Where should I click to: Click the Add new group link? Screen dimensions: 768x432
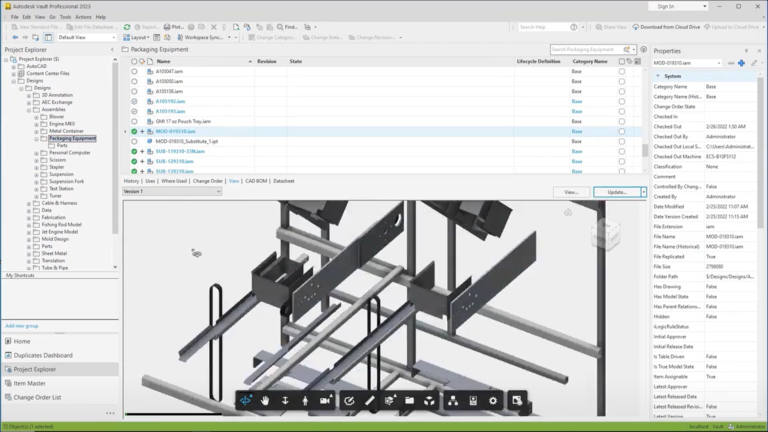coord(22,326)
